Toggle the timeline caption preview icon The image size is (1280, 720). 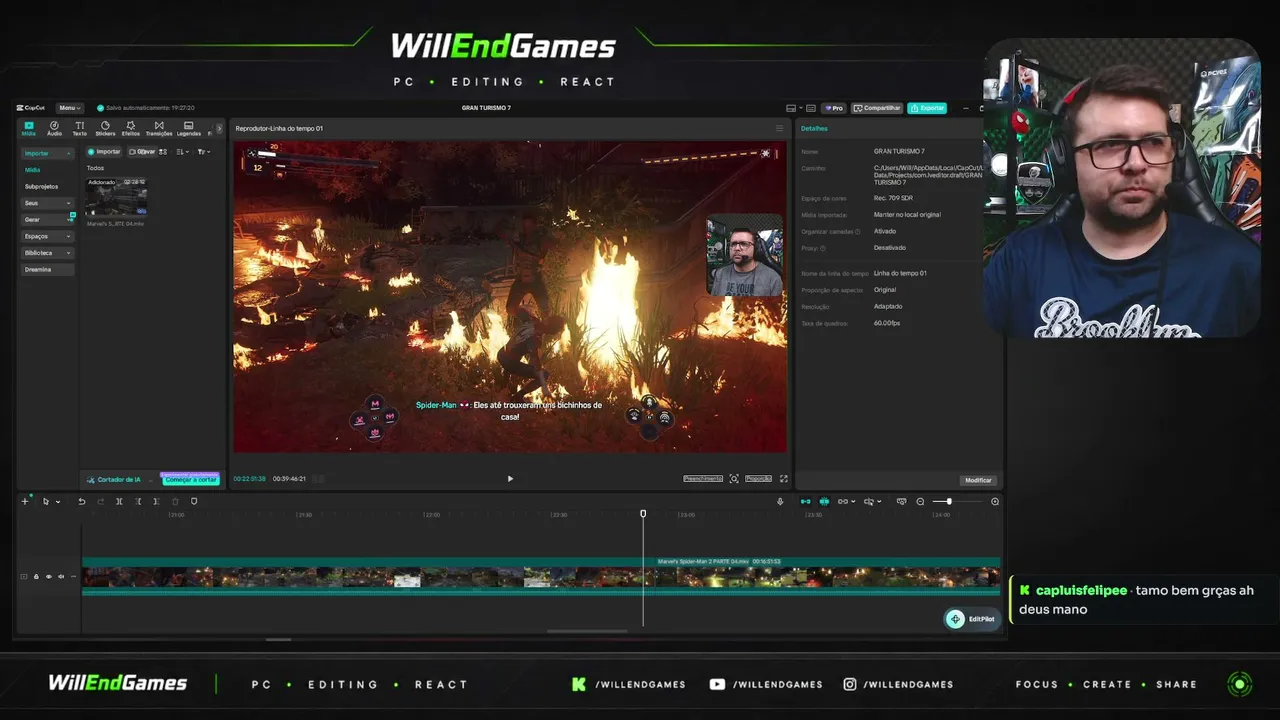click(901, 501)
